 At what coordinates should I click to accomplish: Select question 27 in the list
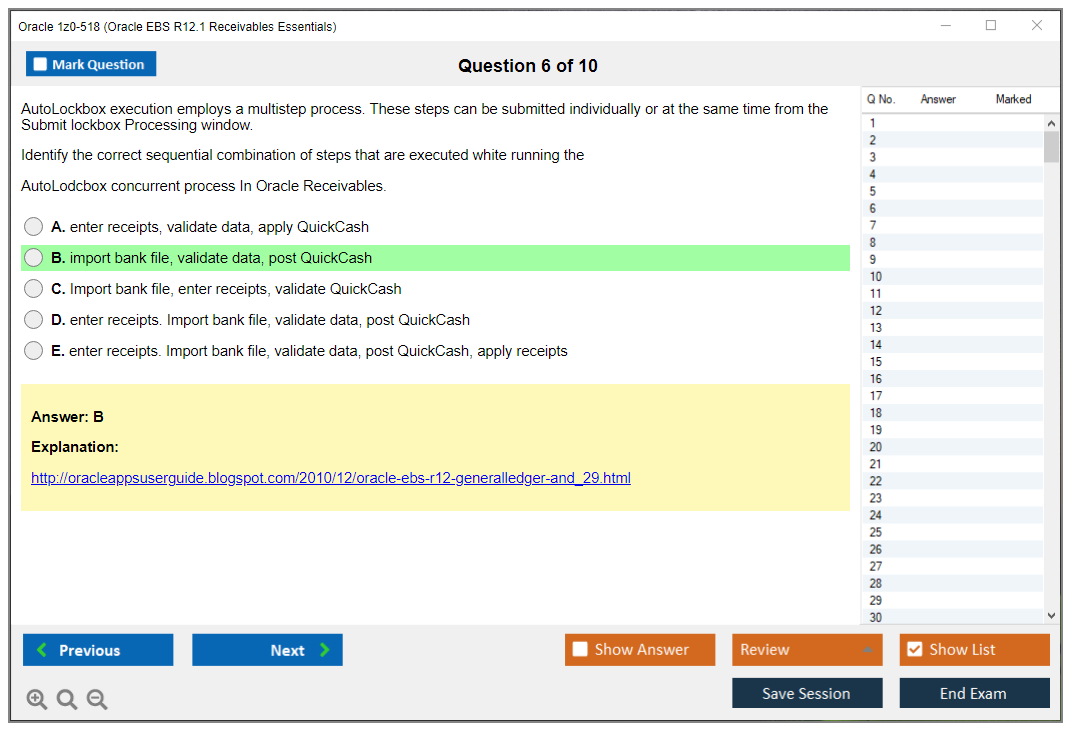(x=876, y=566)
